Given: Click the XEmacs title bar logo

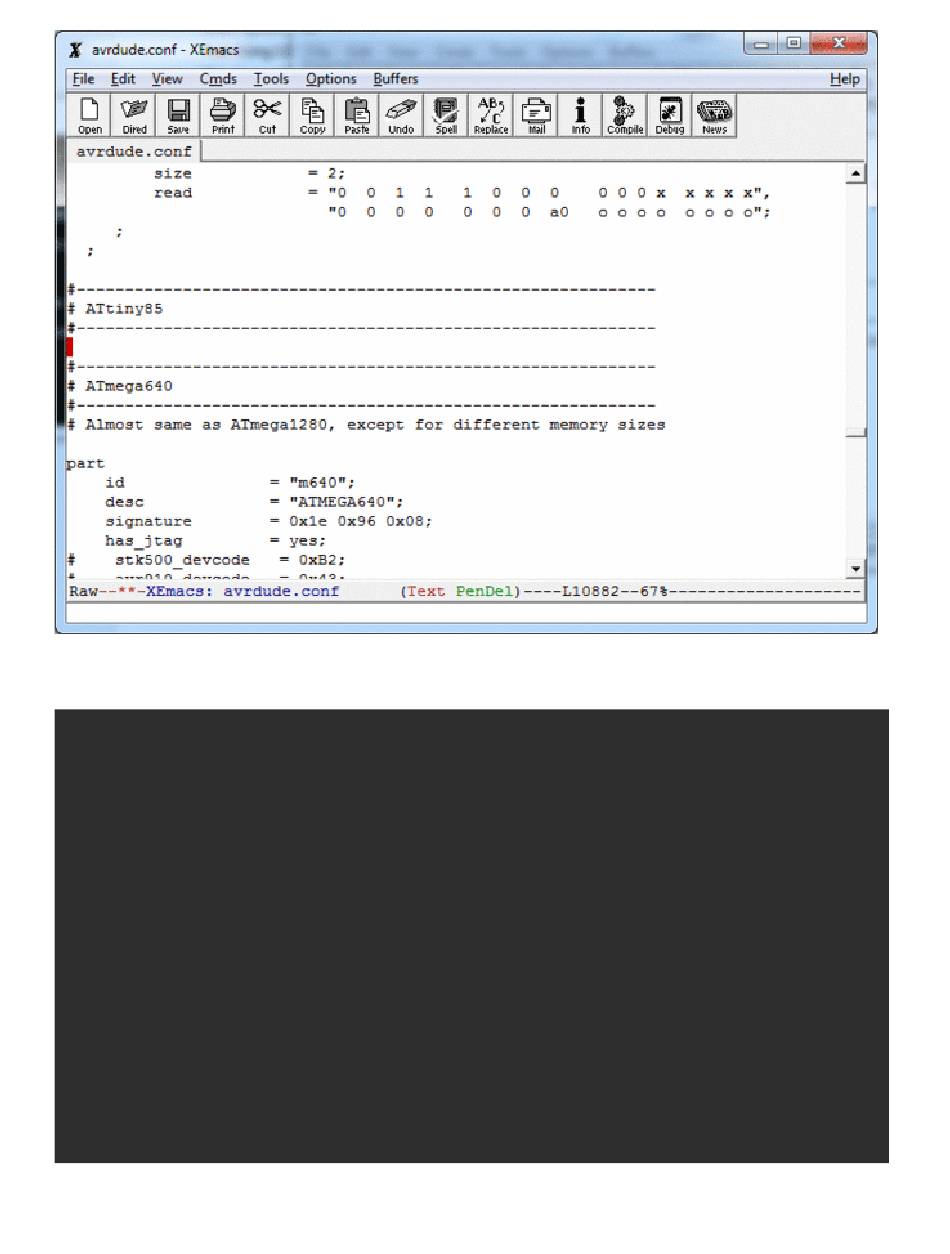Looking at the screenshot, I should [x=75, y=48].
